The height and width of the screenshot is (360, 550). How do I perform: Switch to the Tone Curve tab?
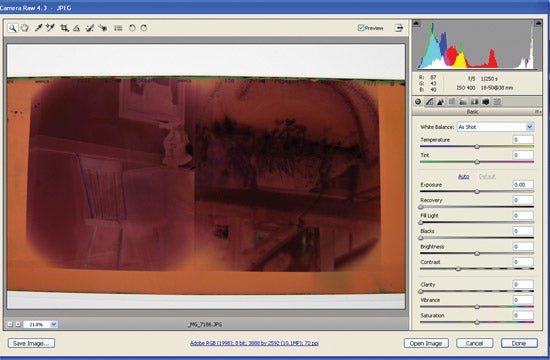pyautogui.click(x=429, y=102)
